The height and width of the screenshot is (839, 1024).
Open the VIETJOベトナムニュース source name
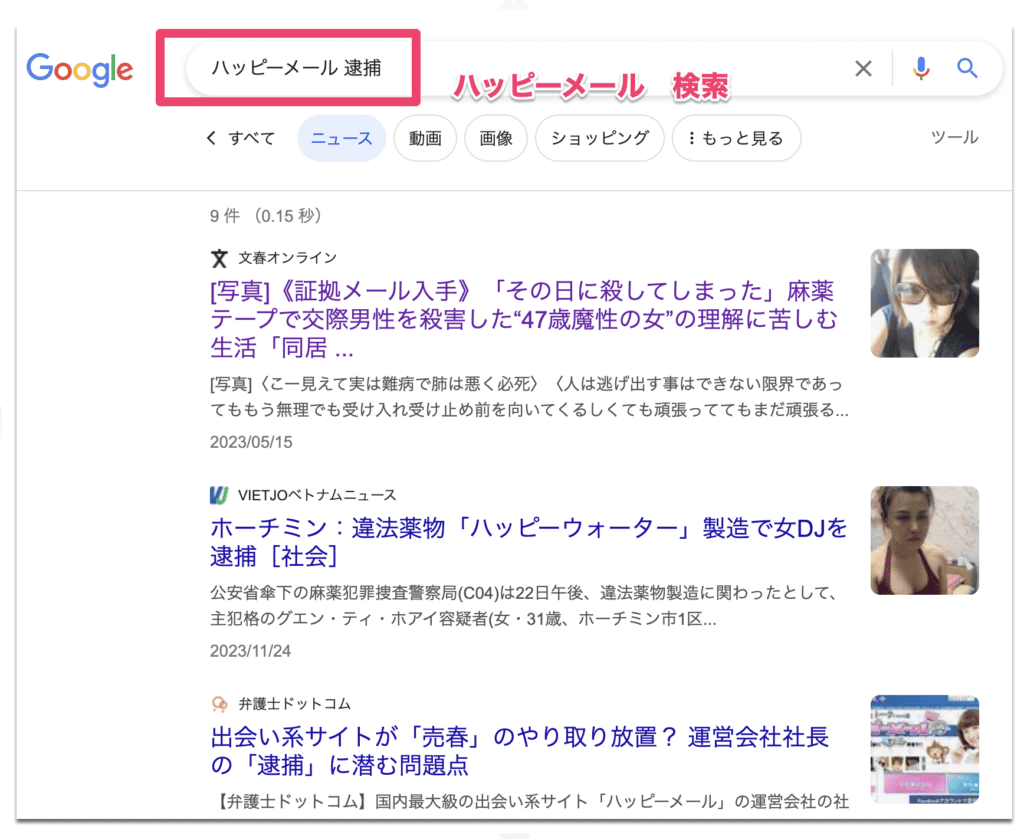pos(317,495)
